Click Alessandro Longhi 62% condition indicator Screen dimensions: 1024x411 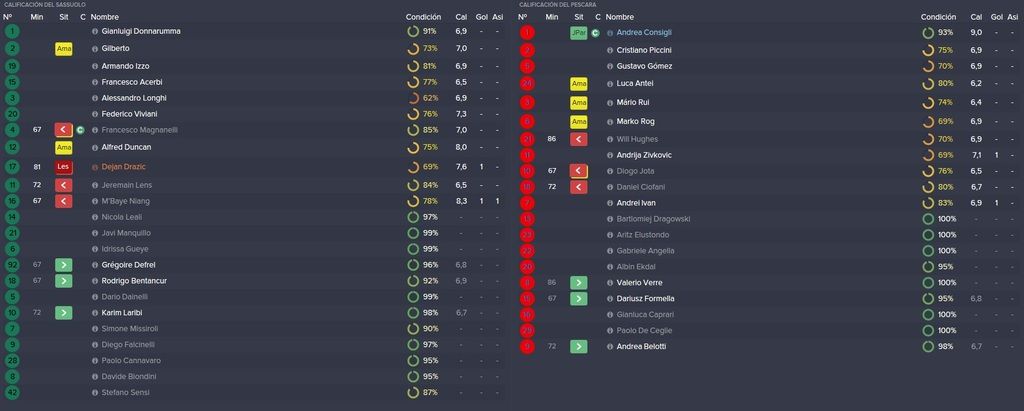tap(422, 98)
